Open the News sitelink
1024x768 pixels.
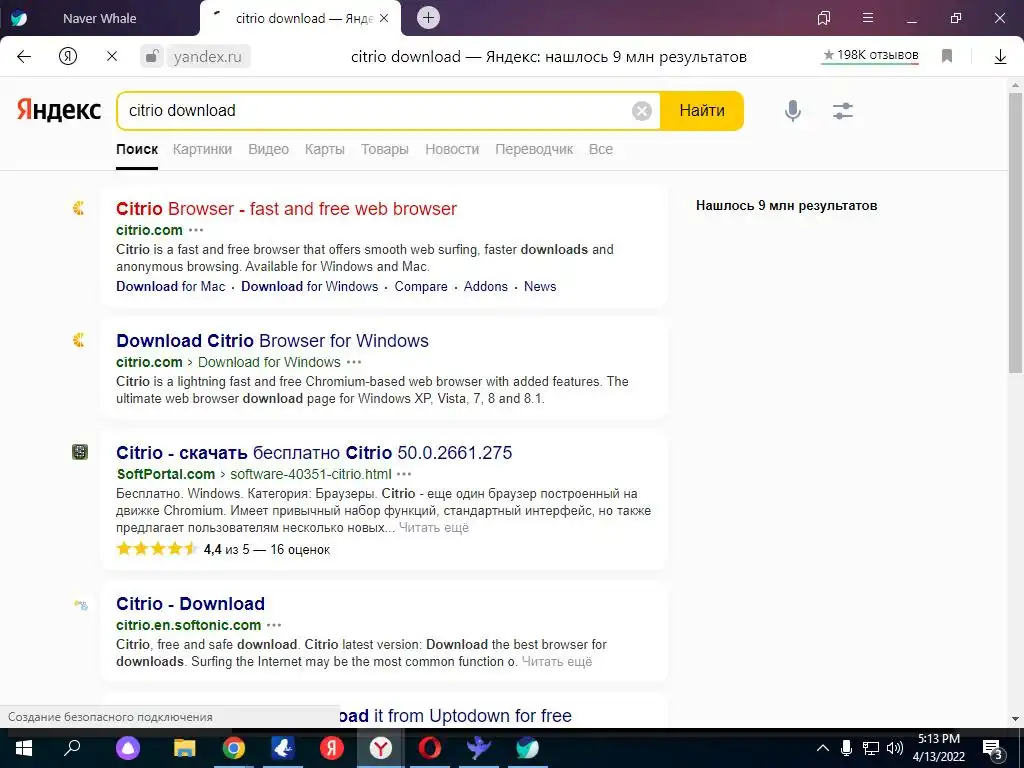pyautogui.click(x=540, y=286)
